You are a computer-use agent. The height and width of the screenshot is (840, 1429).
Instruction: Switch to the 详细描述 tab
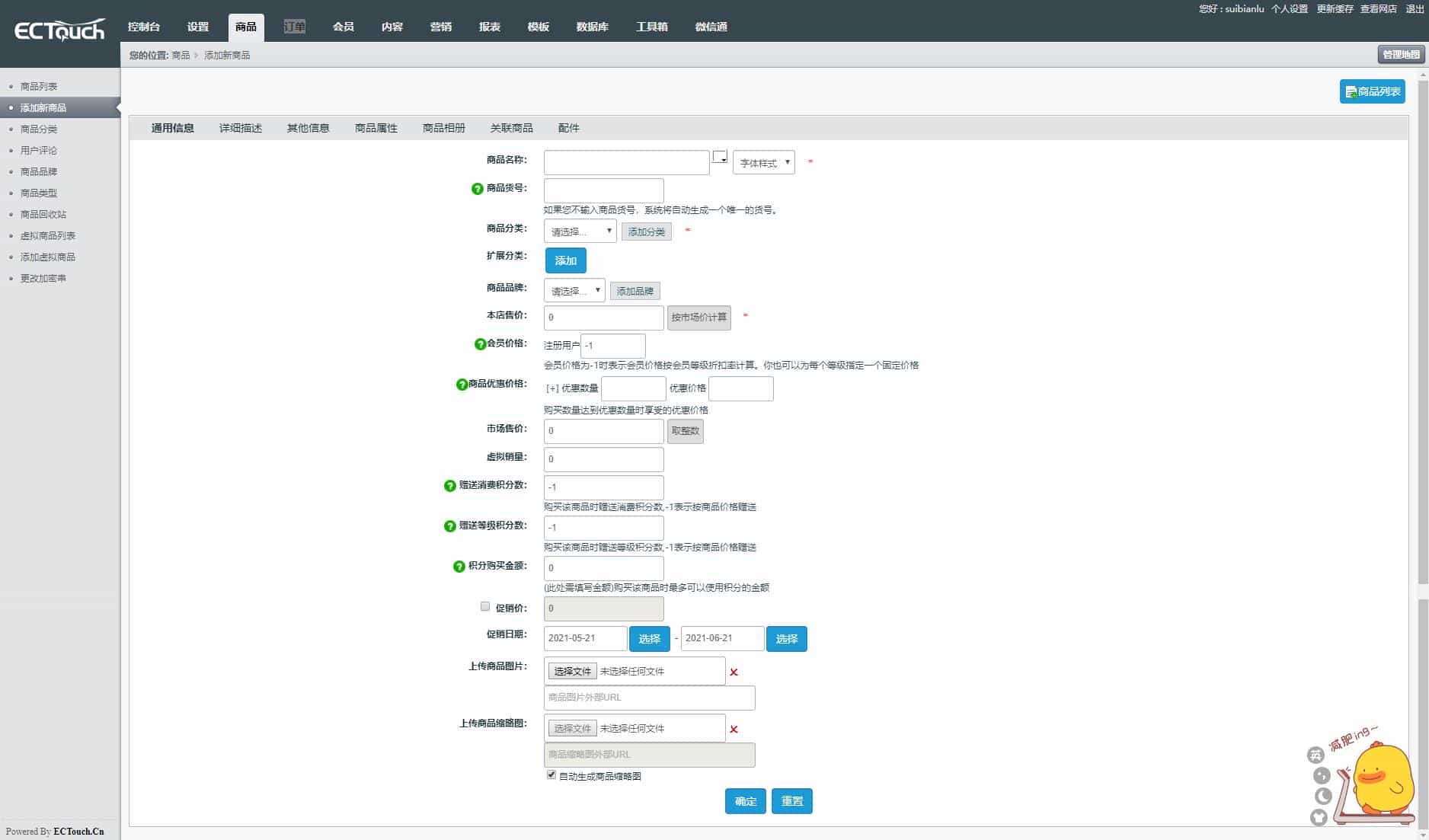[x=240, y=128]
